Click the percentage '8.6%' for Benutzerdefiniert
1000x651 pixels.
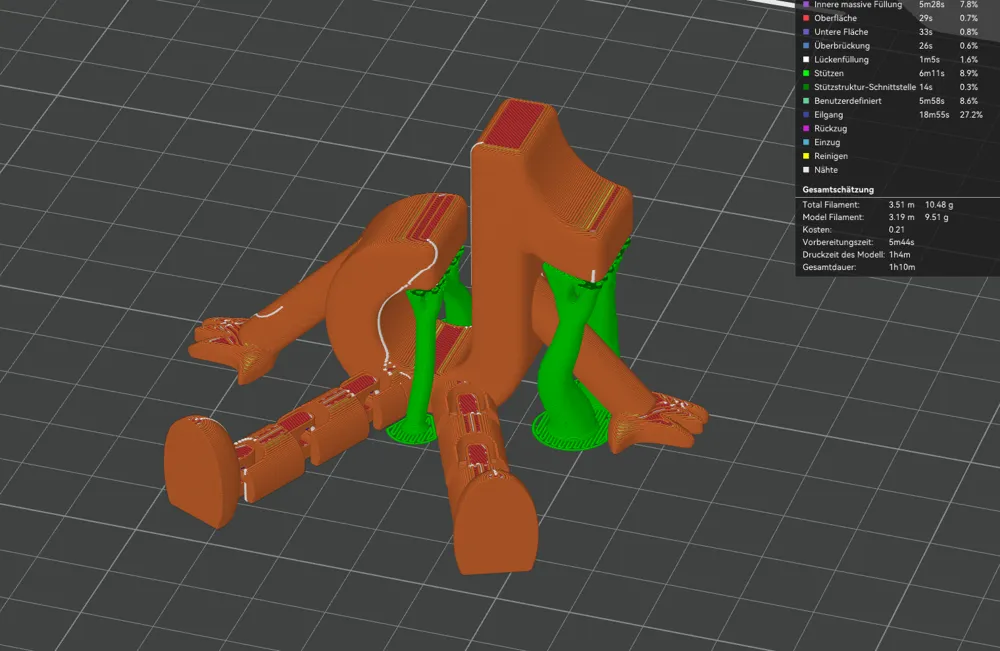[969, 101]
